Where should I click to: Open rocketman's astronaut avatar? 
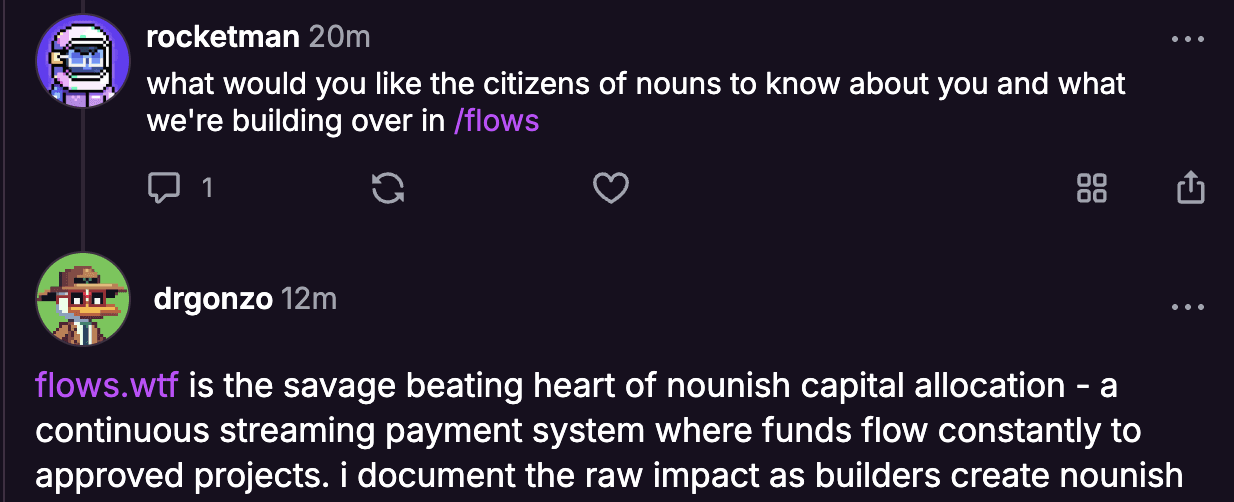point(83,62)
